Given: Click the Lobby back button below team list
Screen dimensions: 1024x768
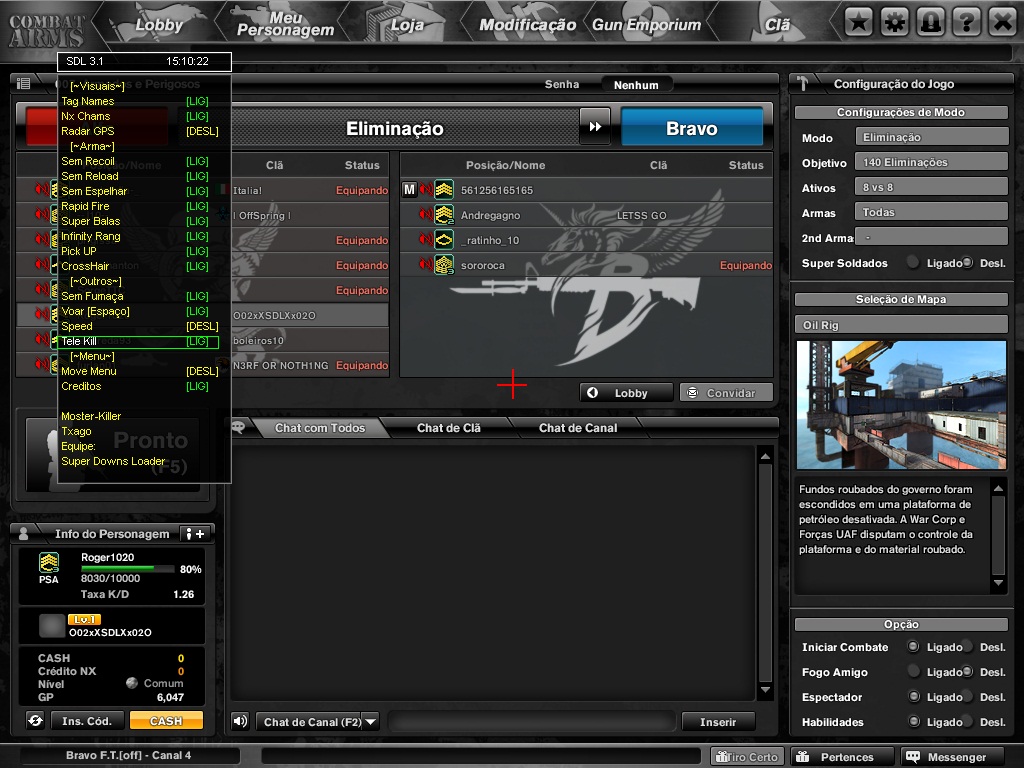Looking at the screenshot, I should click(x=626, y=392).
